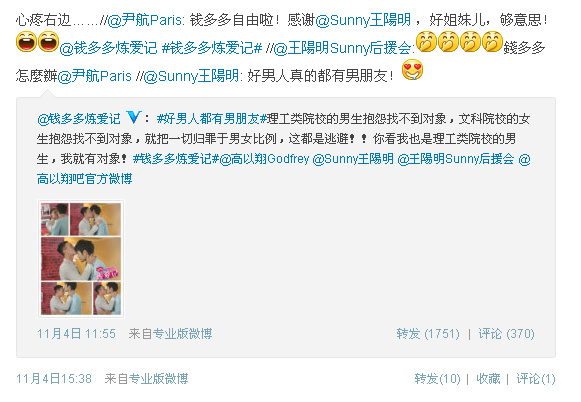Click 收藏 to favorite this post
The image size is (581, 402).
tap(488, 379)
